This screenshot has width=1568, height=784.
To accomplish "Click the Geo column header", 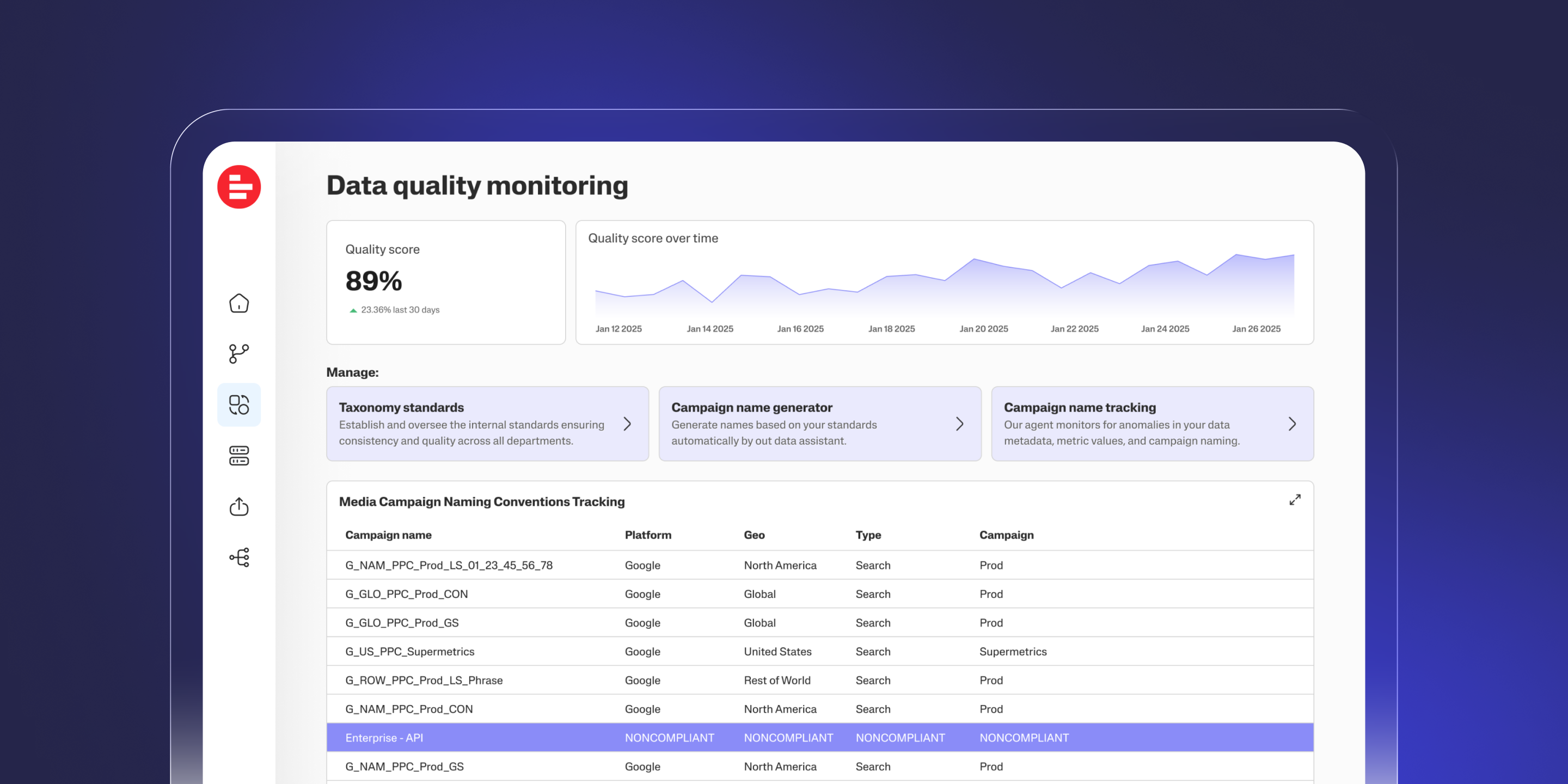I will click(754, 535).
